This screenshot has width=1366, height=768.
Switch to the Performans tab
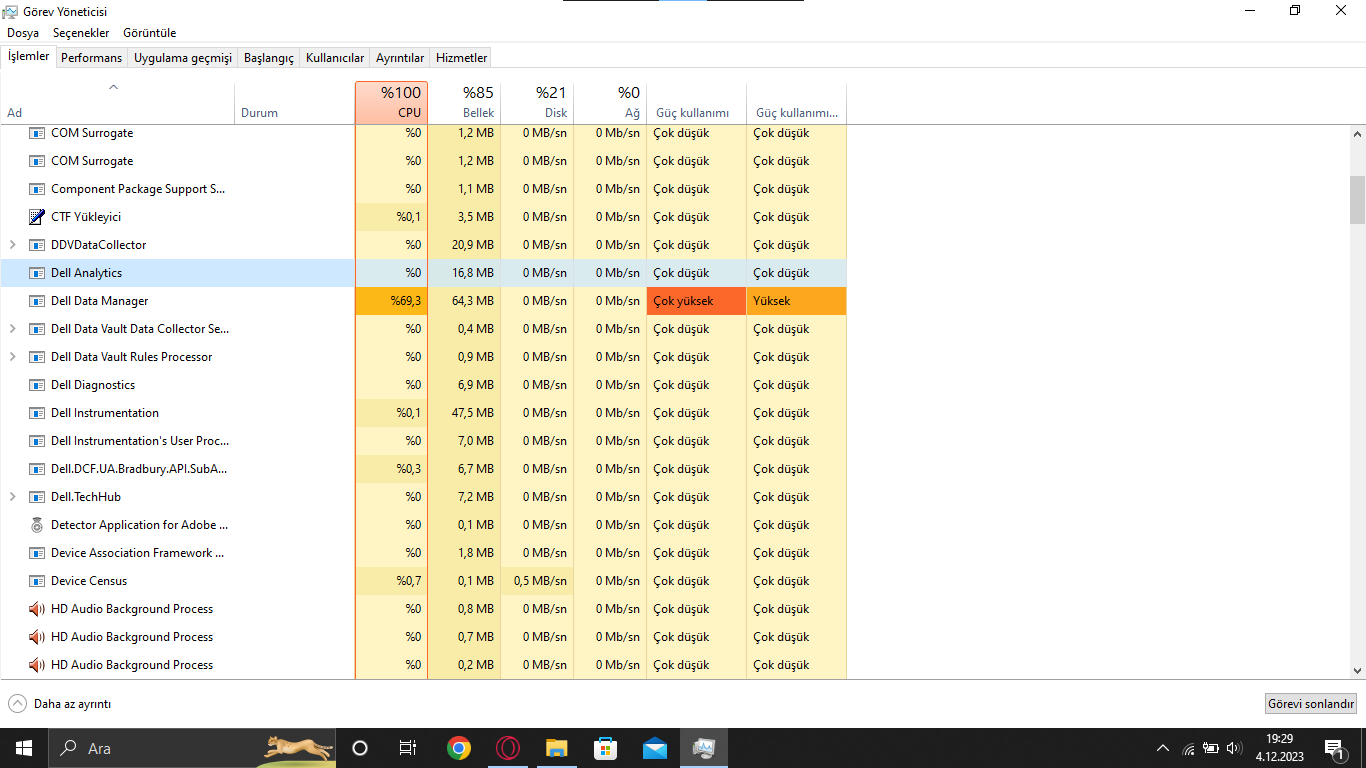point(91,58)
